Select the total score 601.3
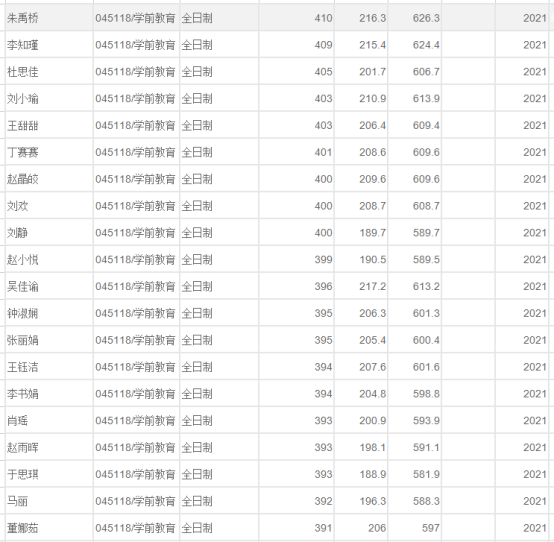This screenshot has width=554, height=542. coord(426,313)
